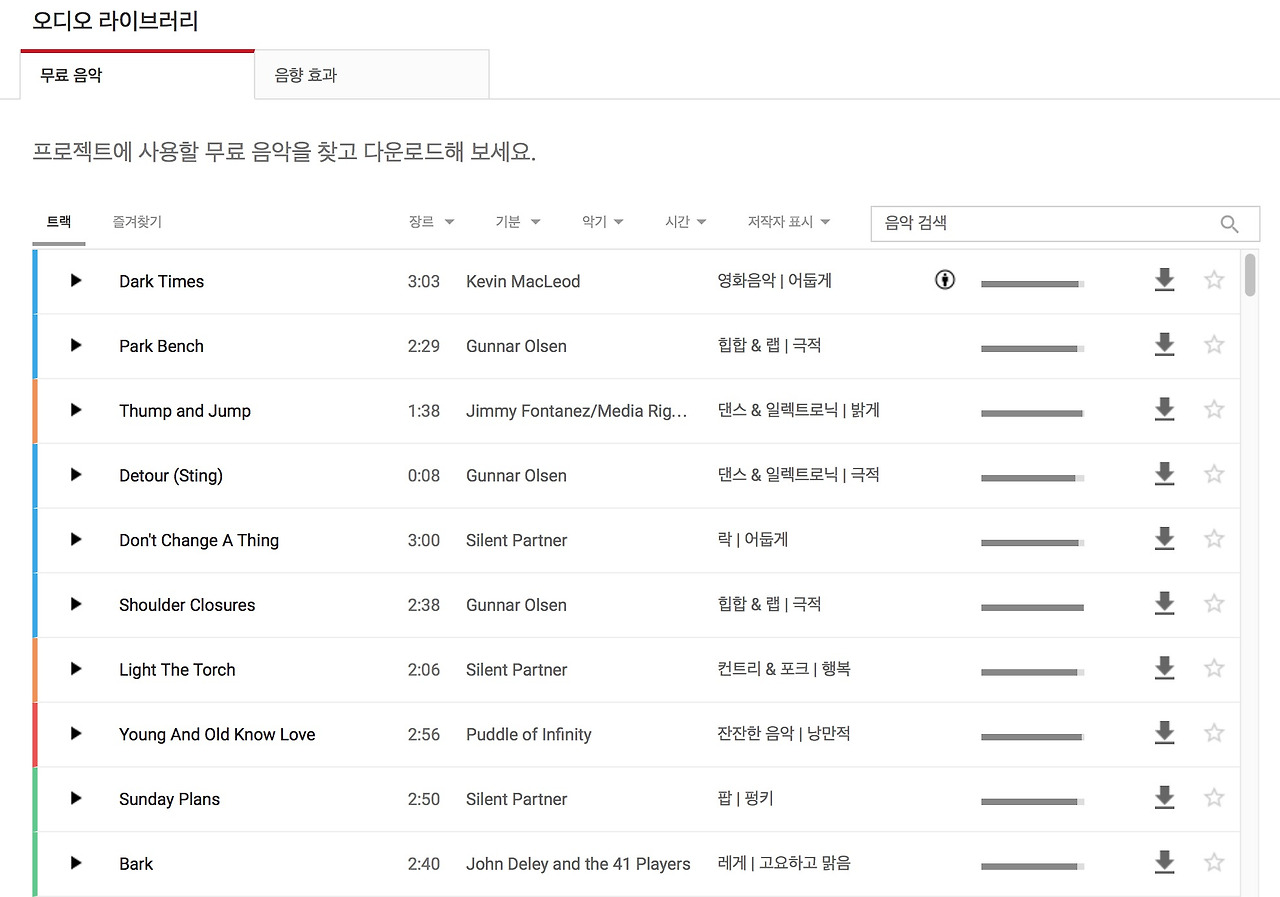Screen dimensions: 1280x897
Task: Star the Bark track
Action: (x=1214, y=862)
